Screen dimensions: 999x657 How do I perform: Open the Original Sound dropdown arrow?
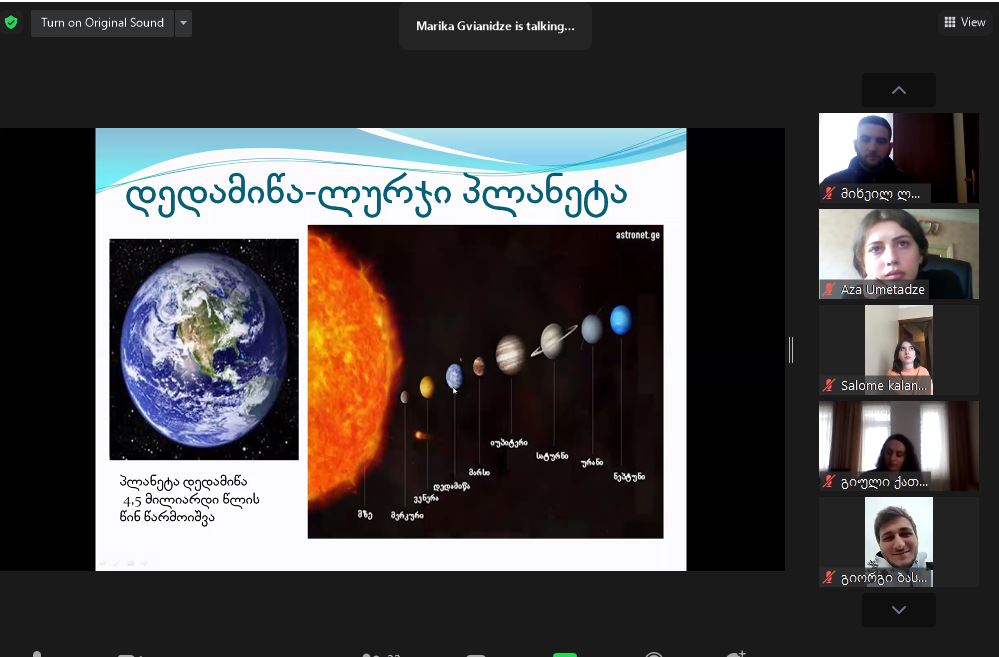click(x=183, y=23)
